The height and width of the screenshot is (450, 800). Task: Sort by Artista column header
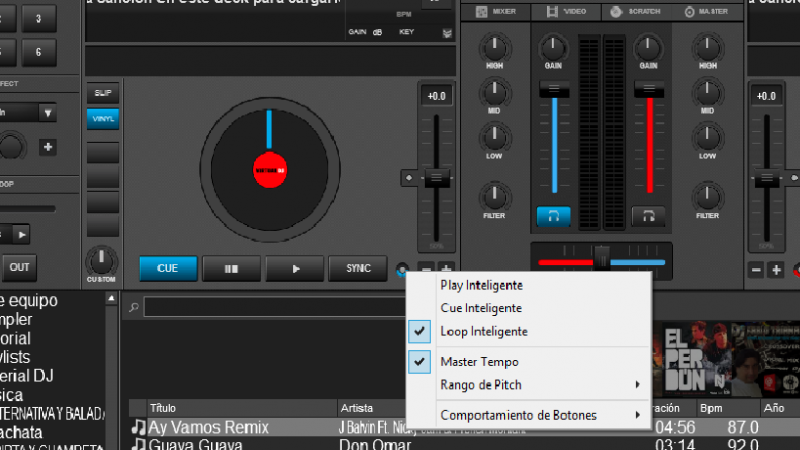(x=371, y=408)
